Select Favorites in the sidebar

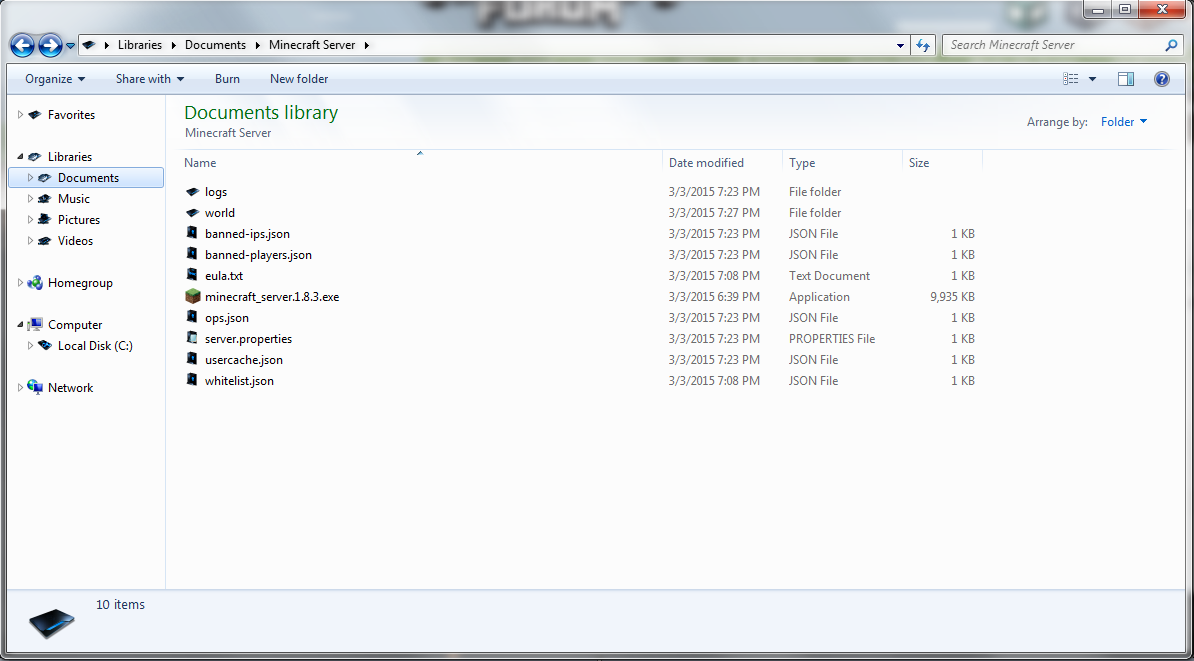72,115
